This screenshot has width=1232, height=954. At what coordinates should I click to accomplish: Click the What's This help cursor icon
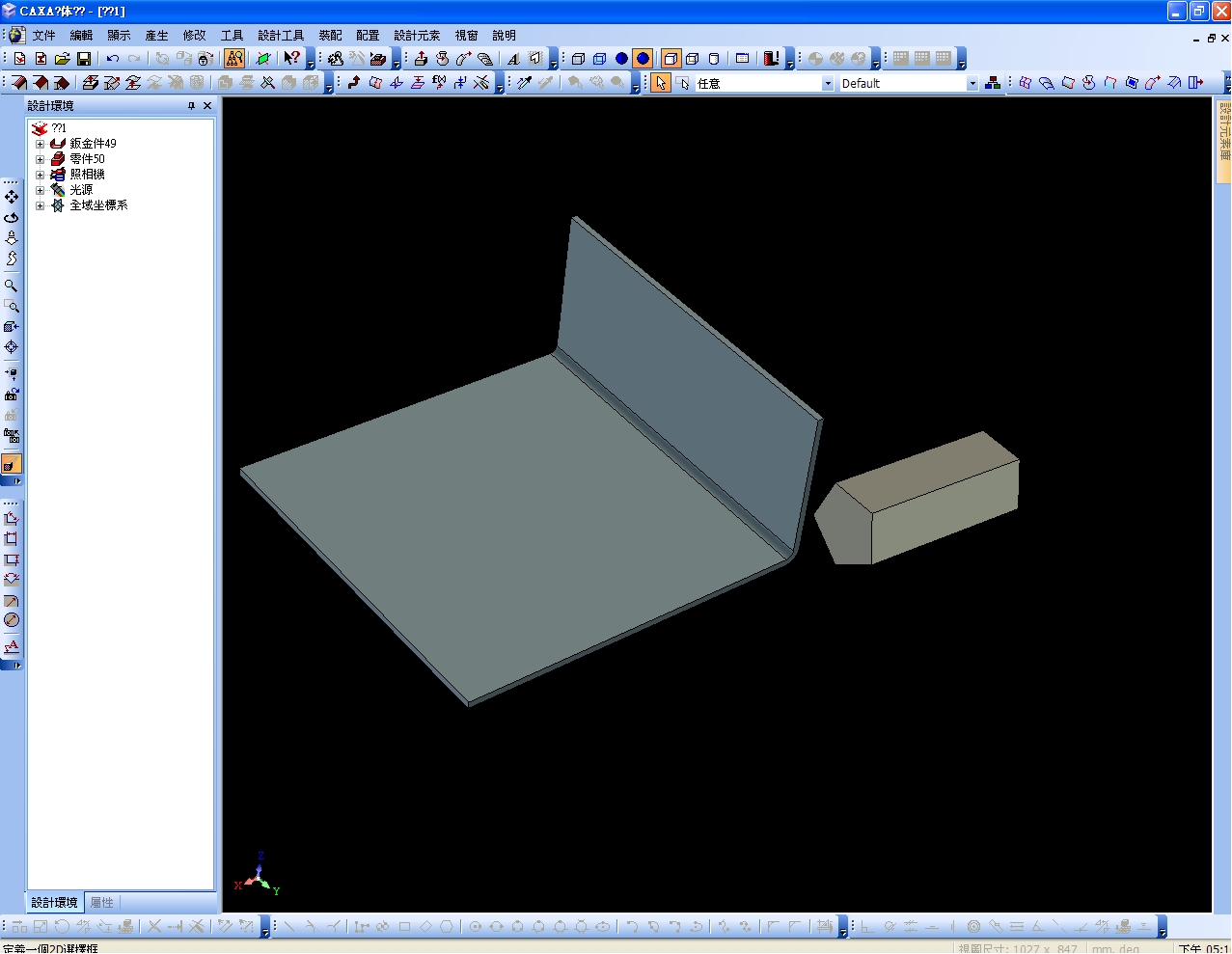click(292, 59)
